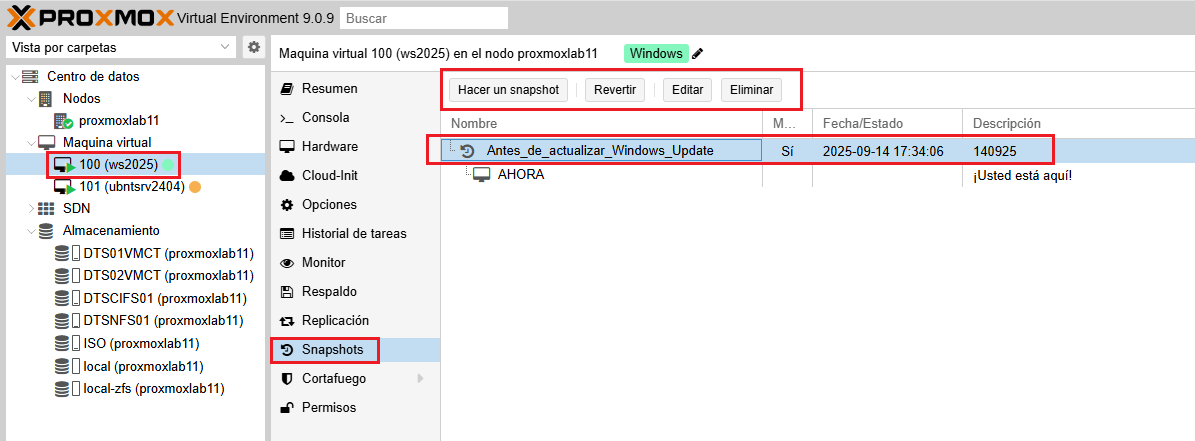Collapse the Almacenamiento folder

click(x=30, y=230)
